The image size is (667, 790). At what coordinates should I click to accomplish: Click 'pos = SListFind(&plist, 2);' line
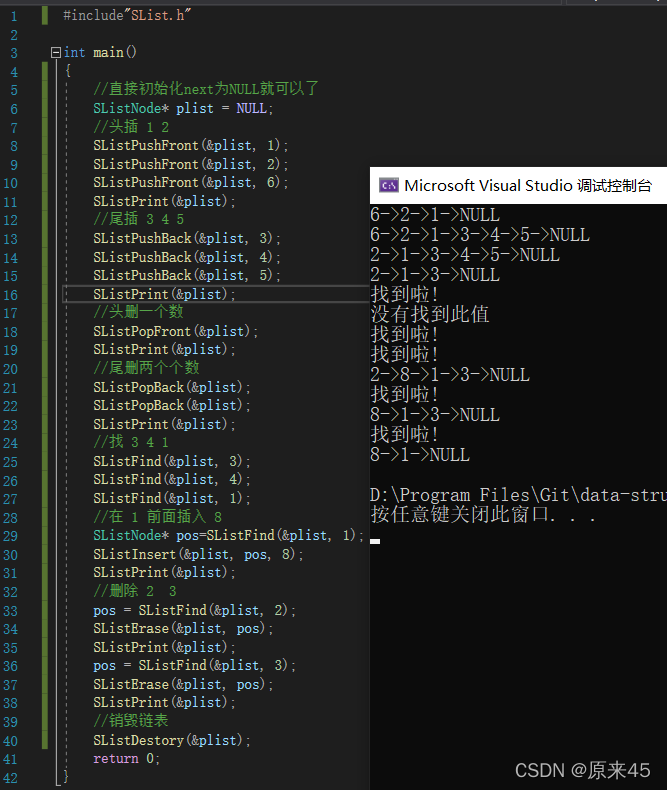tap(194, 611)
